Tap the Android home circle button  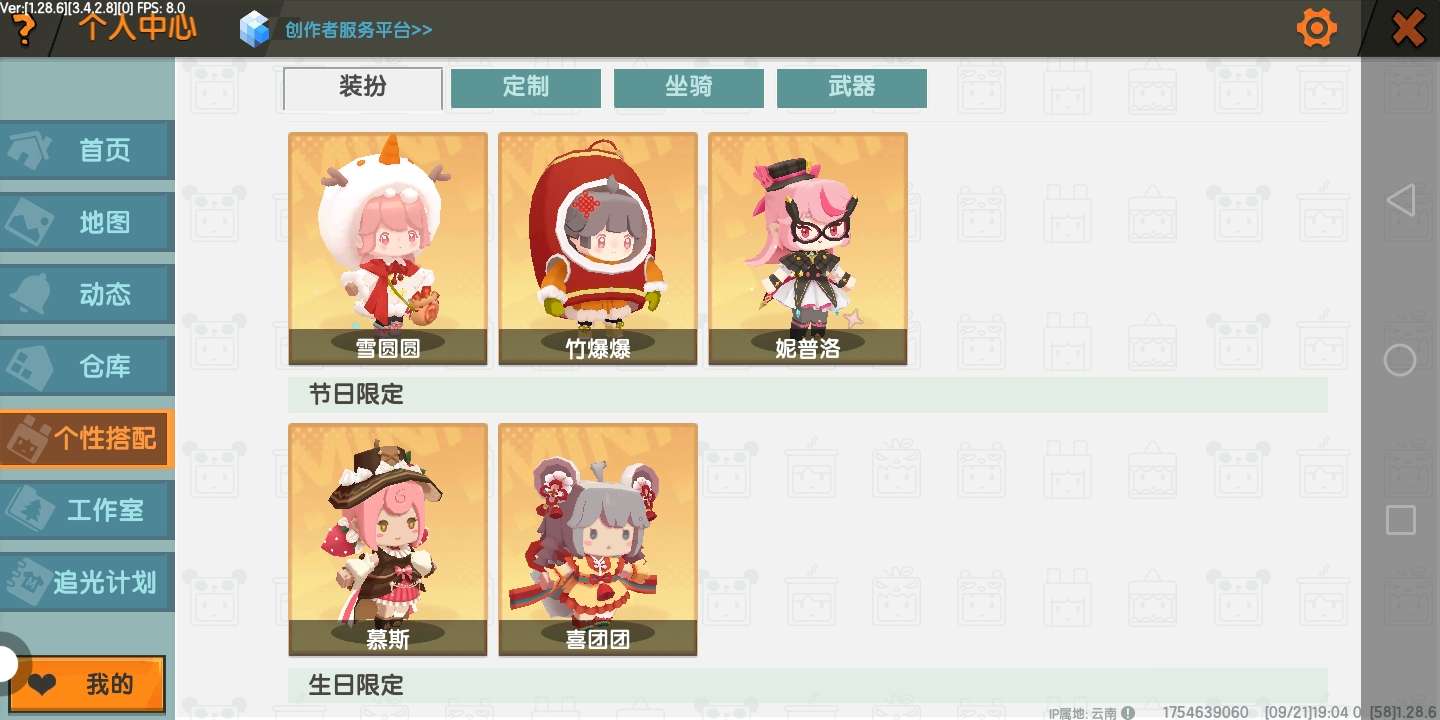1400,360
